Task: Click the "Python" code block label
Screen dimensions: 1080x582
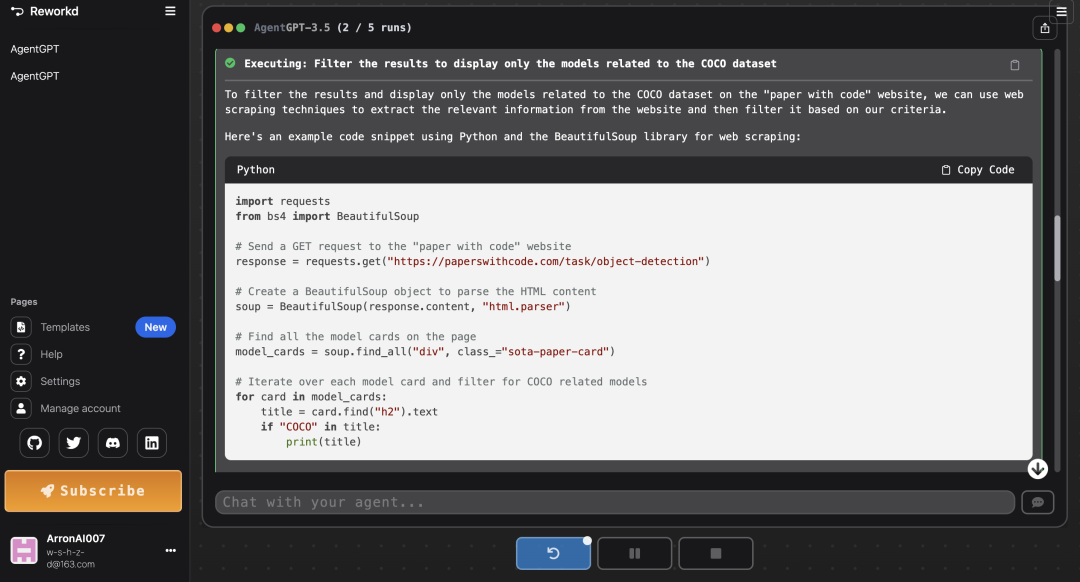Action: pyautogui.click(x=256, y=169)
